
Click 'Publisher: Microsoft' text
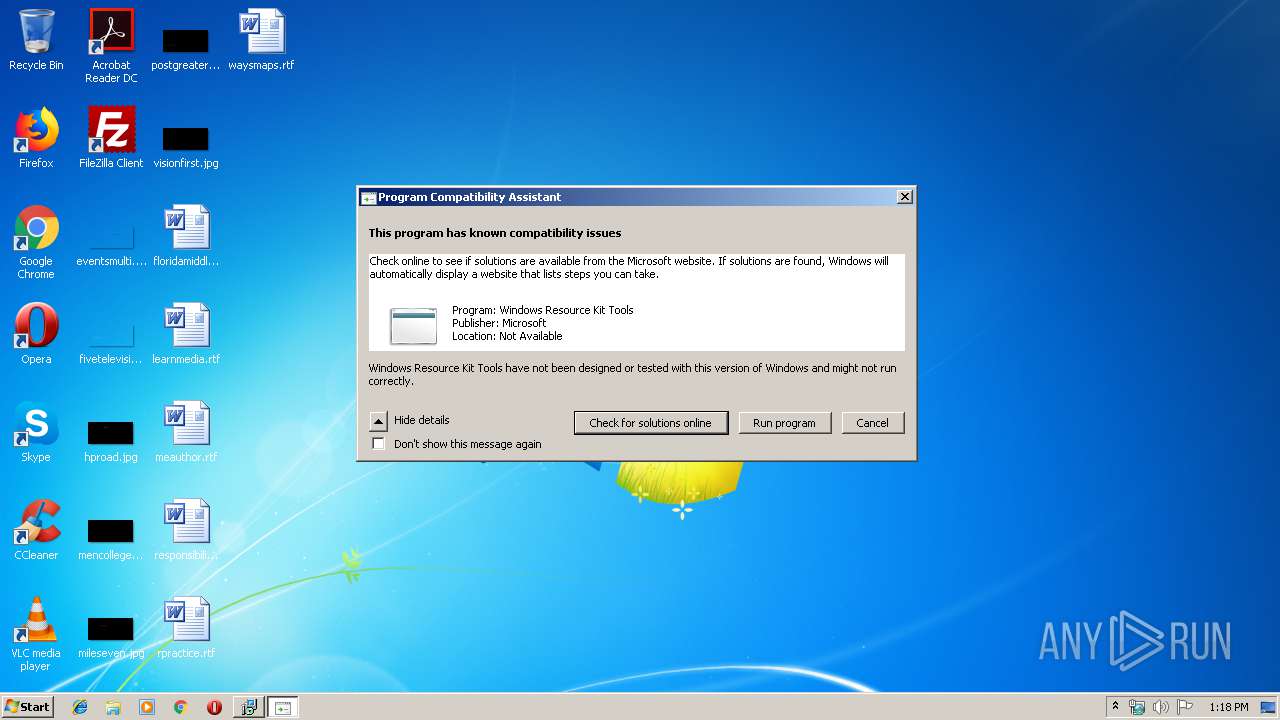click(499, 323)
